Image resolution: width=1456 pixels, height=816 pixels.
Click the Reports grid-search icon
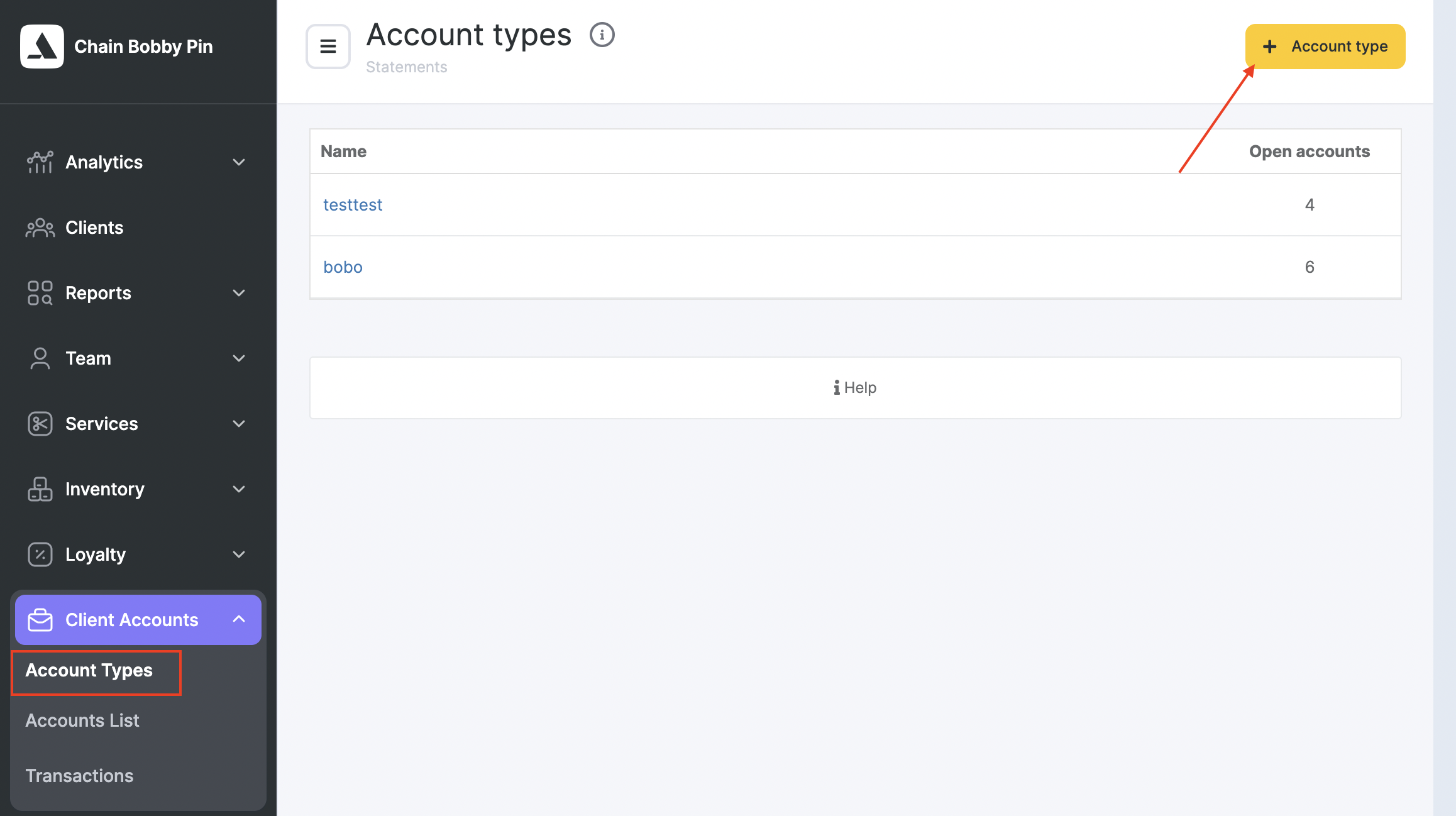tap(40, 293)
